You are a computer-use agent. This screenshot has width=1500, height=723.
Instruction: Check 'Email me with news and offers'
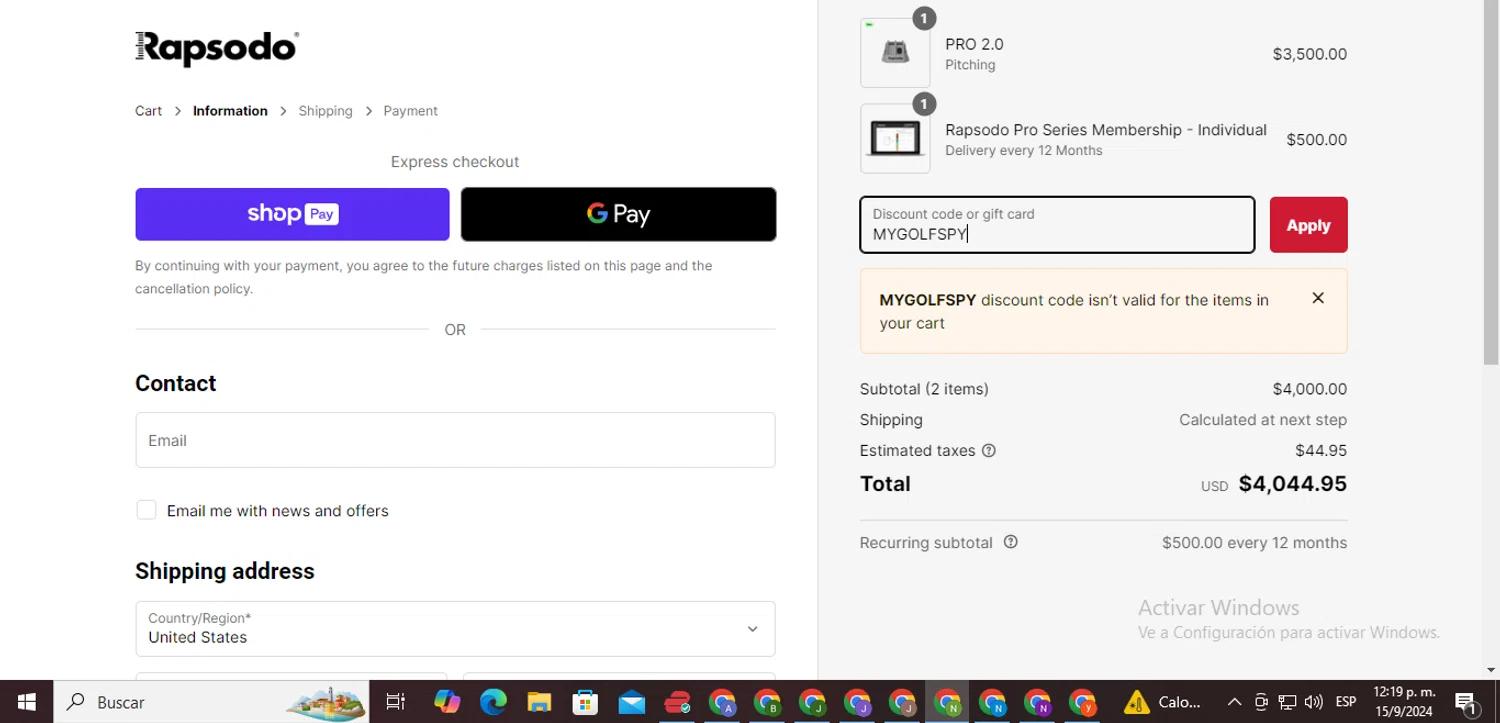(x=146, y=510)
